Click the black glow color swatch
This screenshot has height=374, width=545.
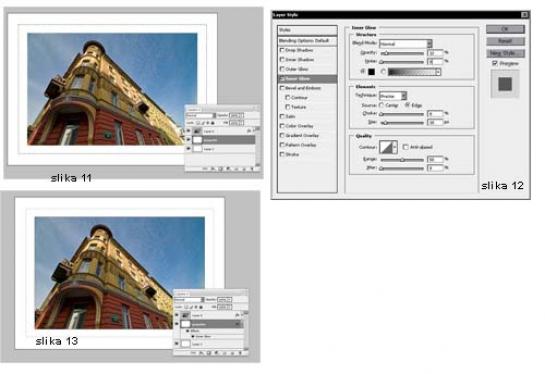click(372, 72)
